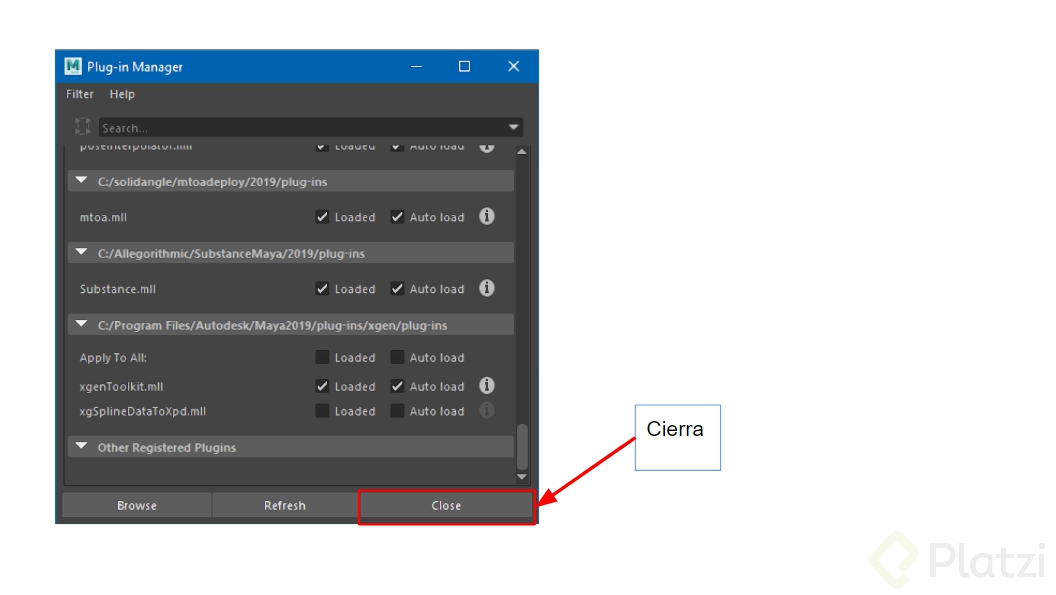The image size is (1056, 595).
Task: Click the Apply To All label
Action: (113, 358)
